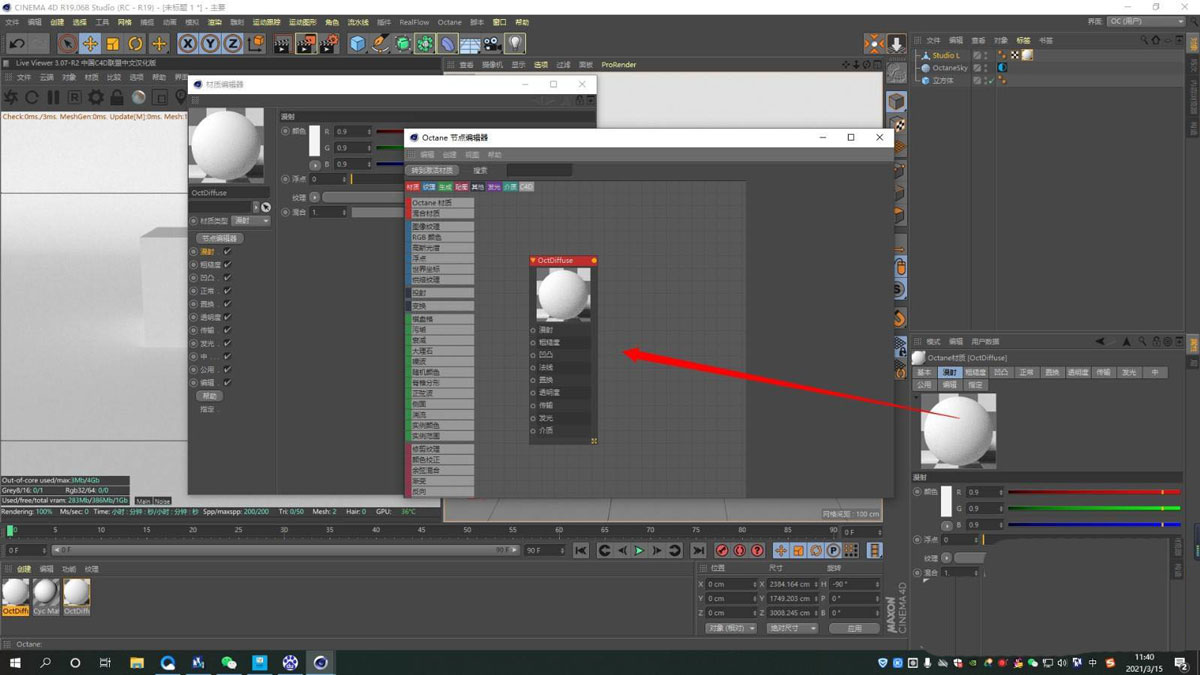Image resolution: width=1200 pixels, height=675 pixels.
Task: Click the Floor grid icon in toolbar
Action: tap(470, 44)
